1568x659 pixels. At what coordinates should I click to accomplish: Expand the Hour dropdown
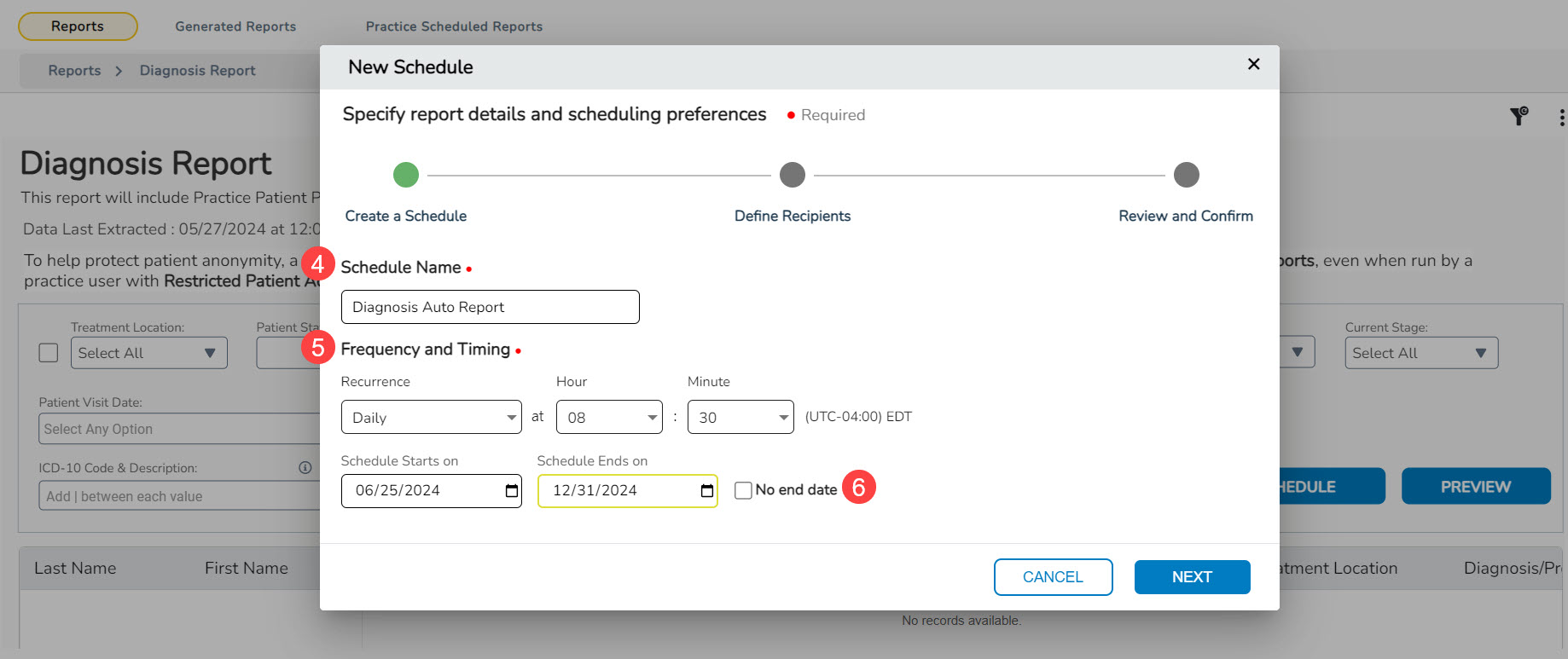click(609, 418)
